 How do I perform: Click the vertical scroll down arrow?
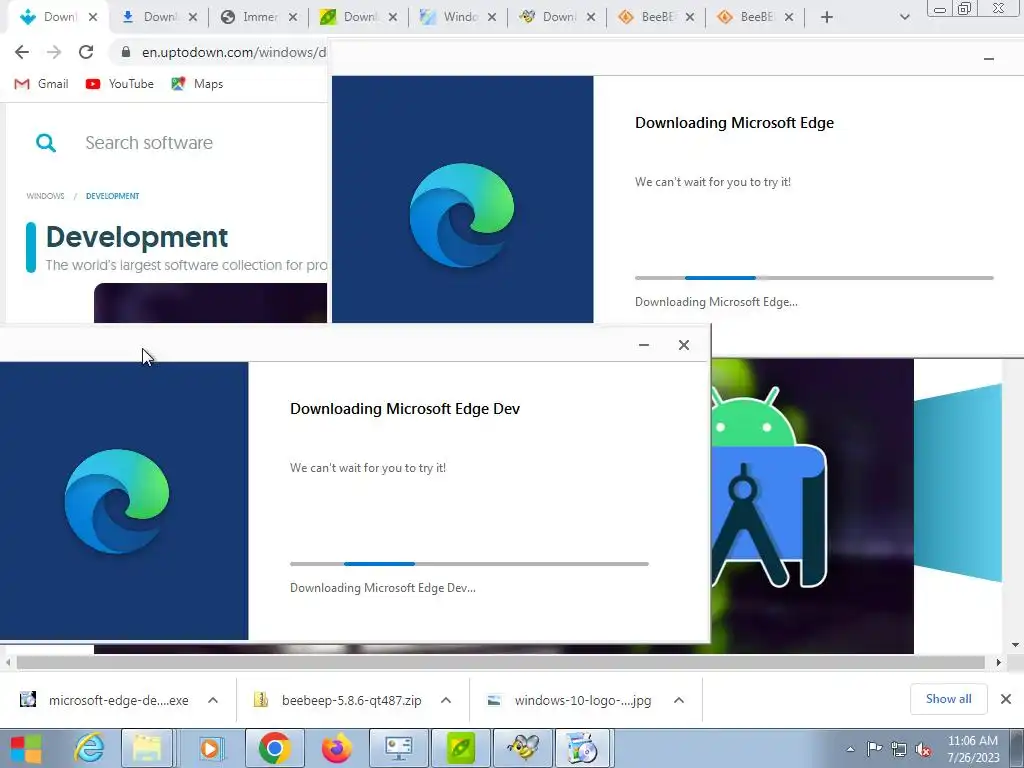click(x=1016, y=645)
